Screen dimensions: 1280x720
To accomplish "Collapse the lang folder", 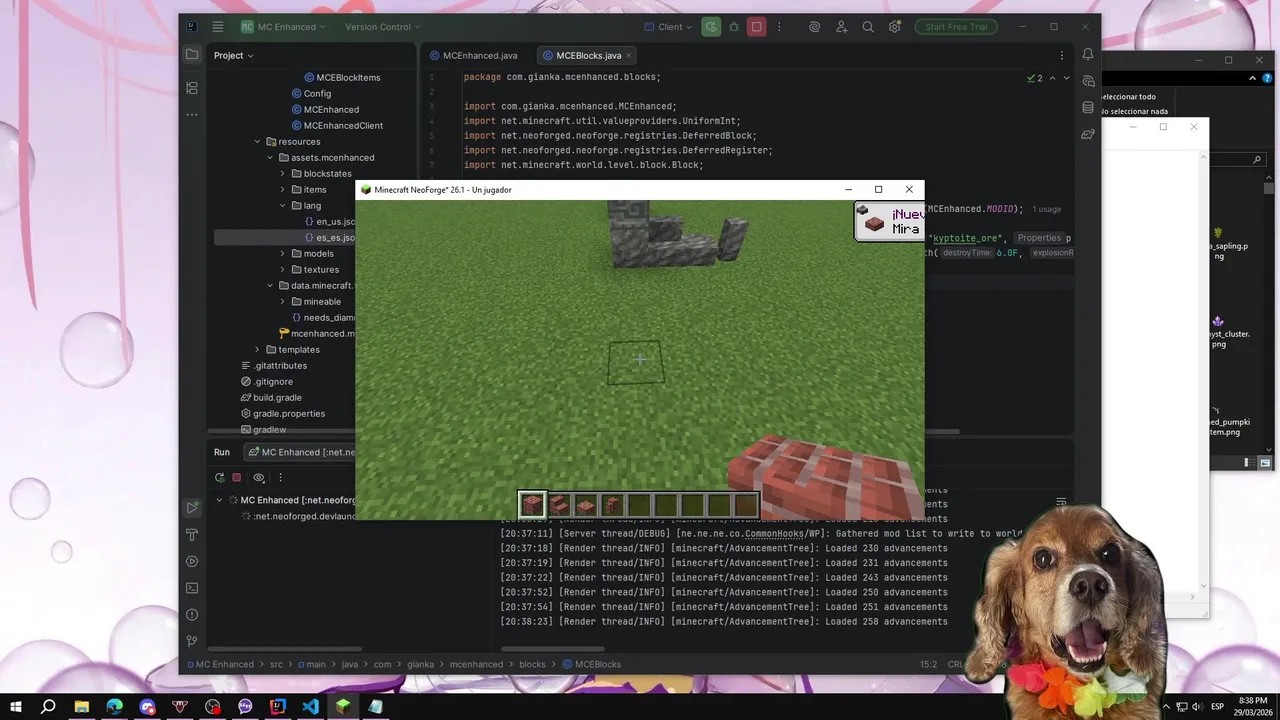I will coord(283,206).
